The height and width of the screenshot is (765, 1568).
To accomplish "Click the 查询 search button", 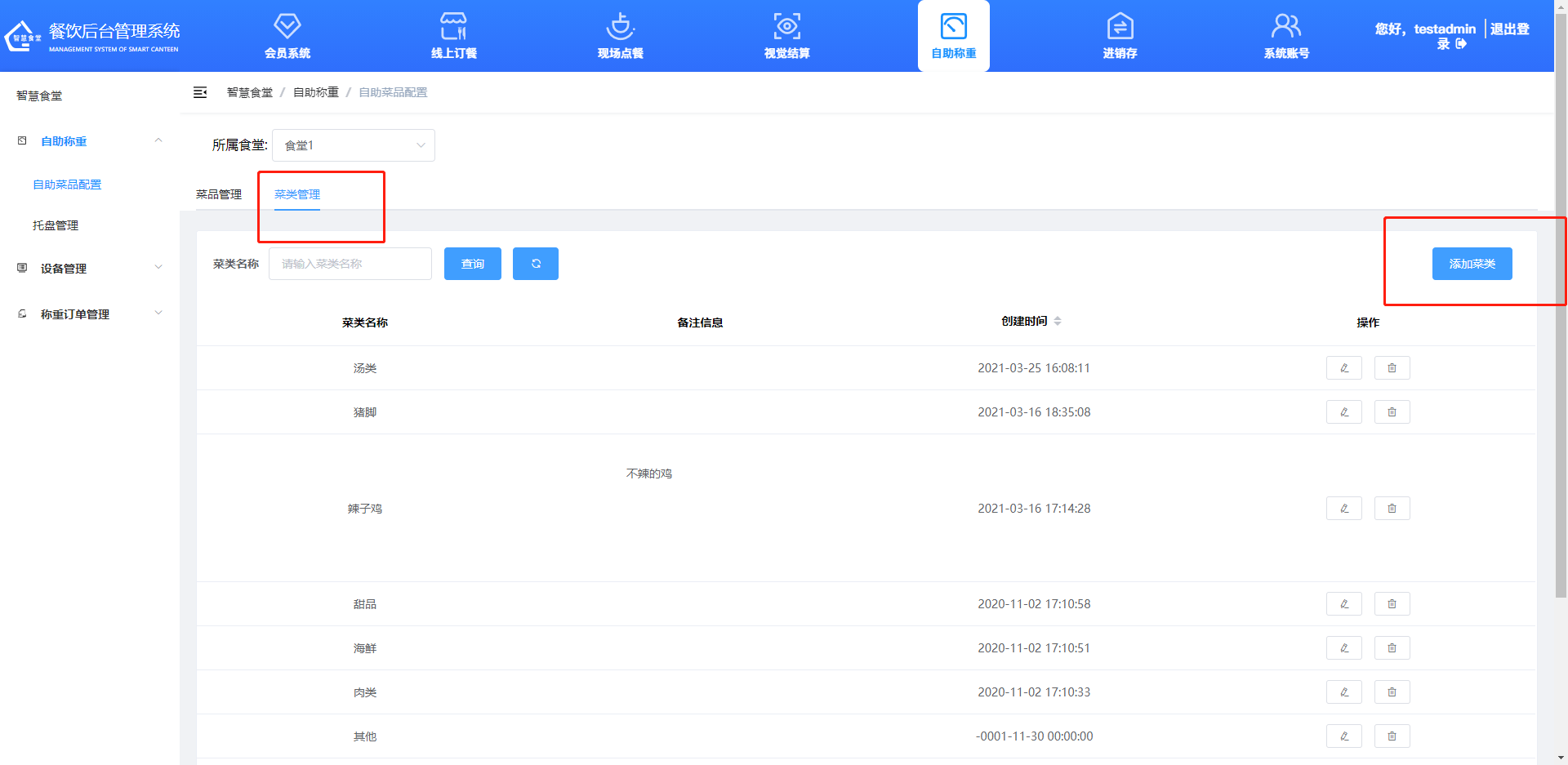I will 472,264.
